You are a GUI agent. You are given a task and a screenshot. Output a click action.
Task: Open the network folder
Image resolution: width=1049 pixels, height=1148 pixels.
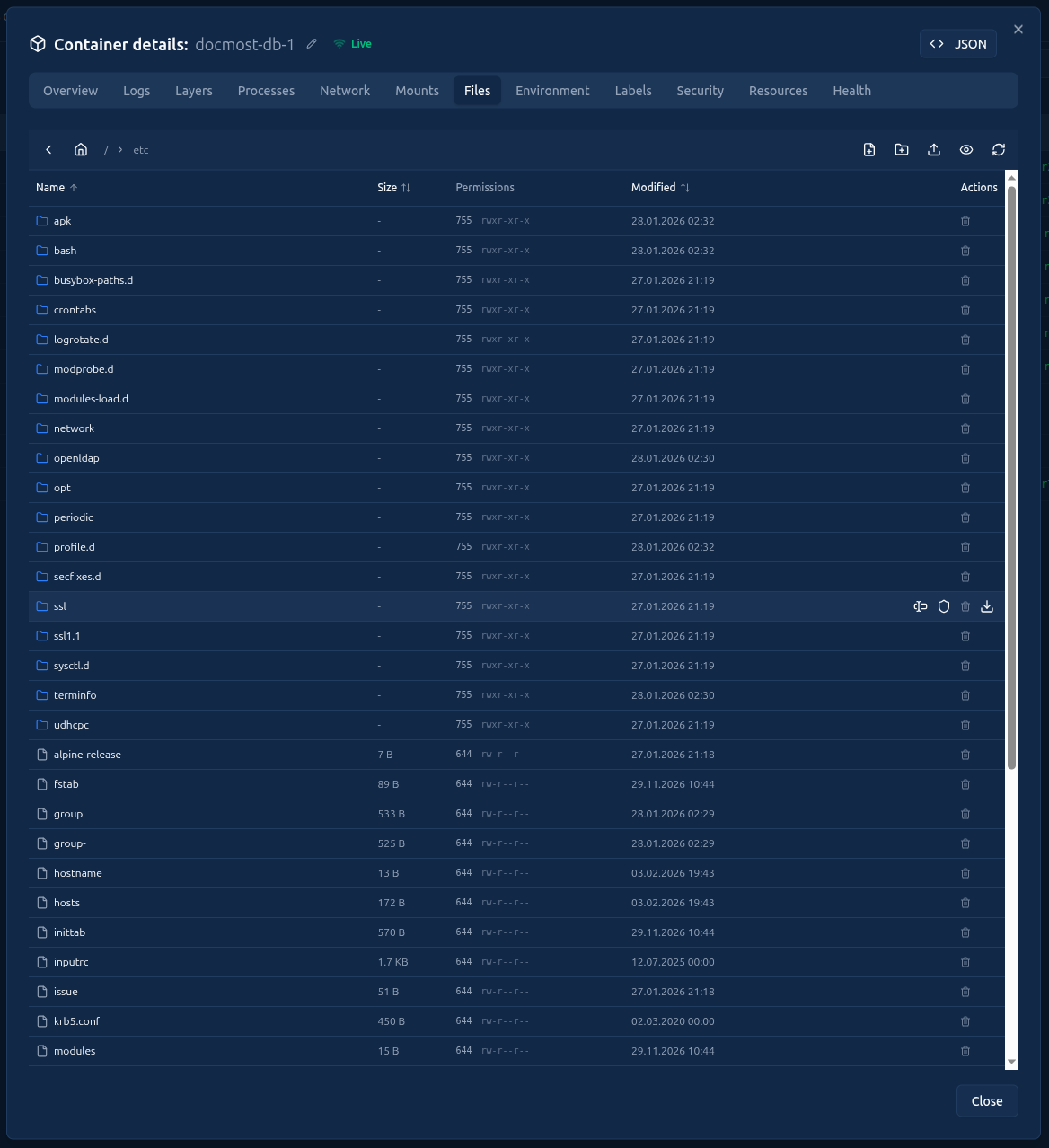(x=75, y=428)
